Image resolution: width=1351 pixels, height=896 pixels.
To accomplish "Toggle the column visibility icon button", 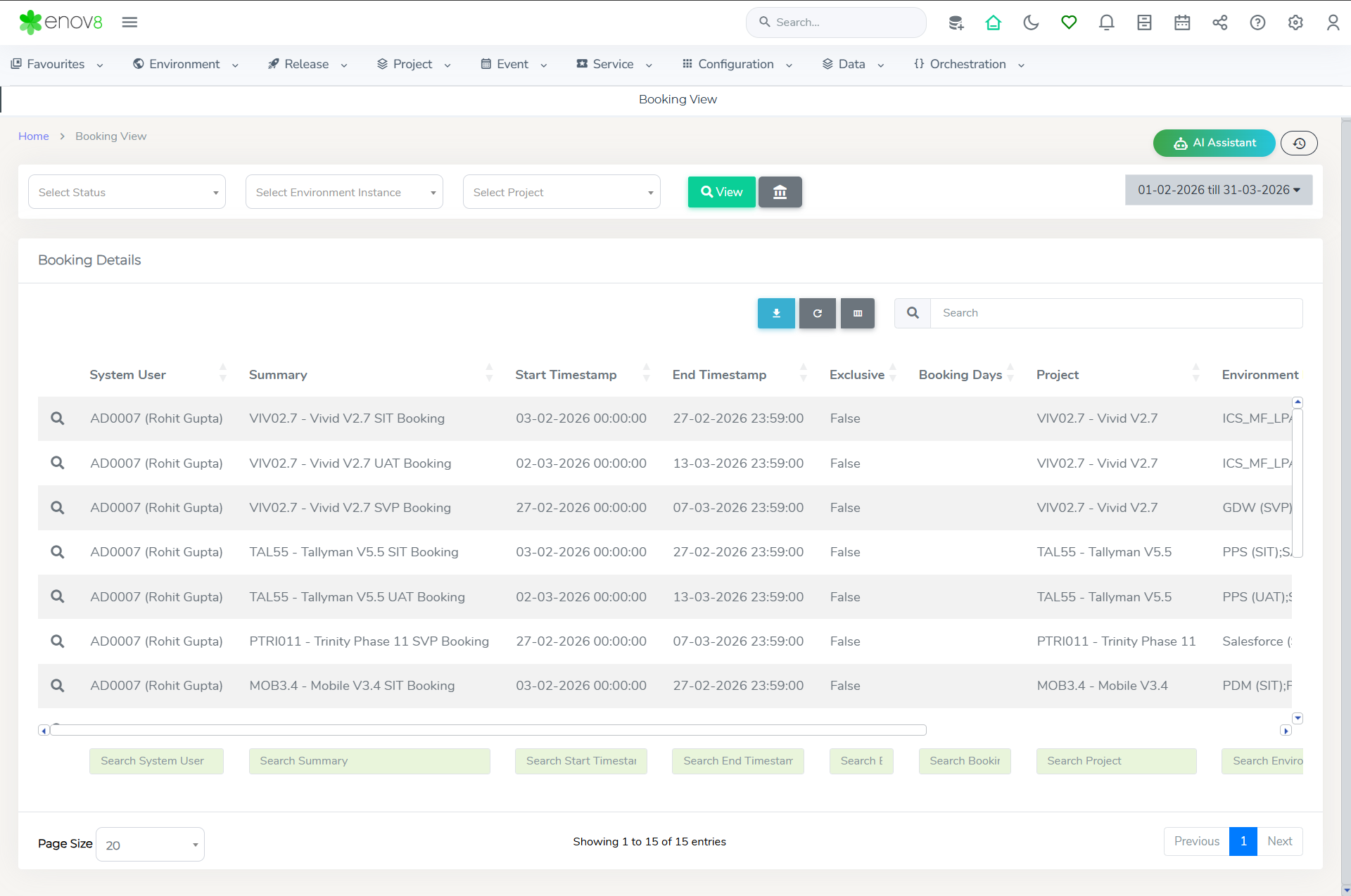I will 857,313.
